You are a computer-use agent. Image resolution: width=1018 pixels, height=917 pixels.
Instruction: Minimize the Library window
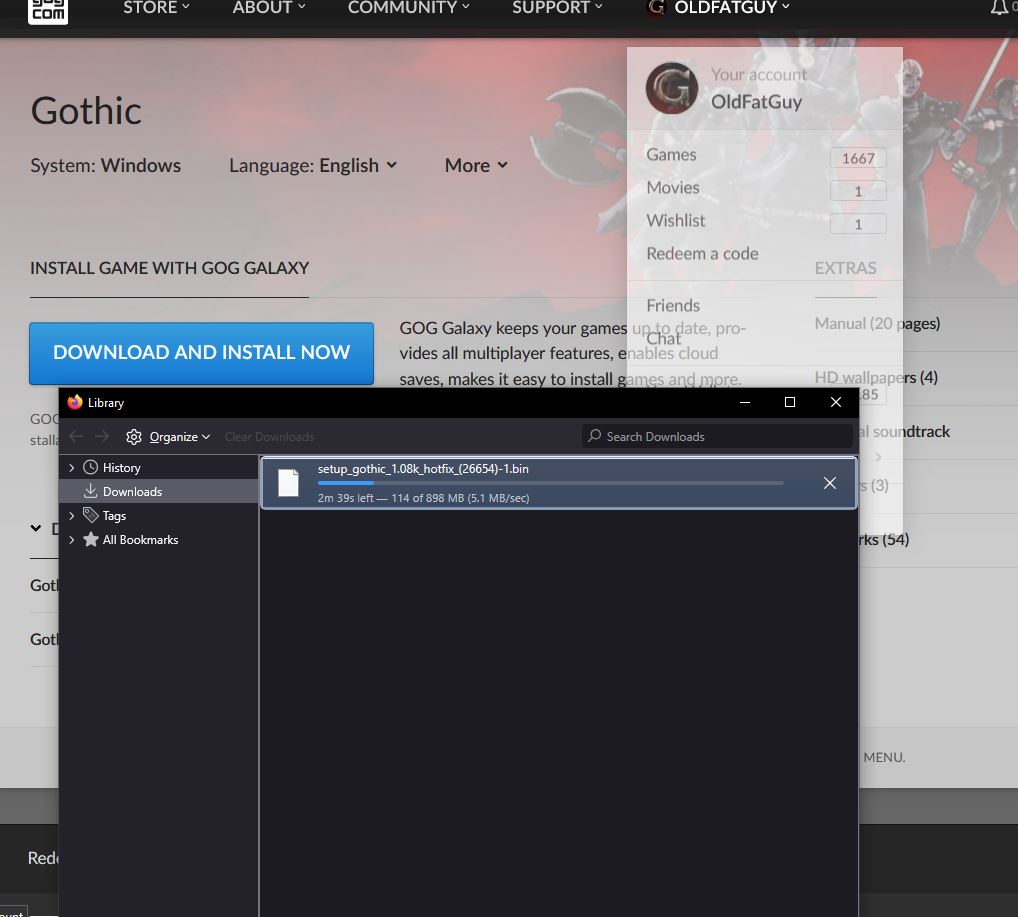tap(745, 403)
